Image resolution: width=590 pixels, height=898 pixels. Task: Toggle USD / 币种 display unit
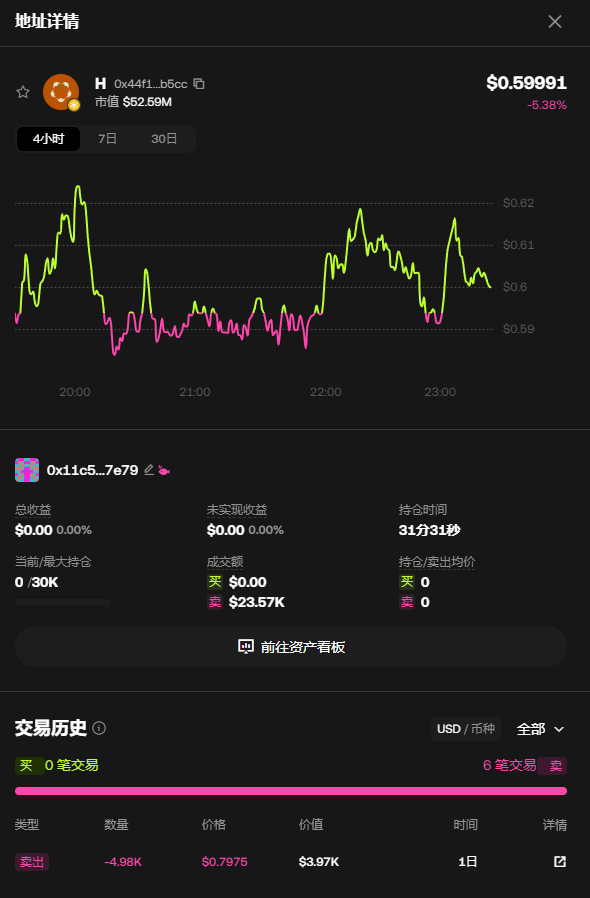point(466,728)
